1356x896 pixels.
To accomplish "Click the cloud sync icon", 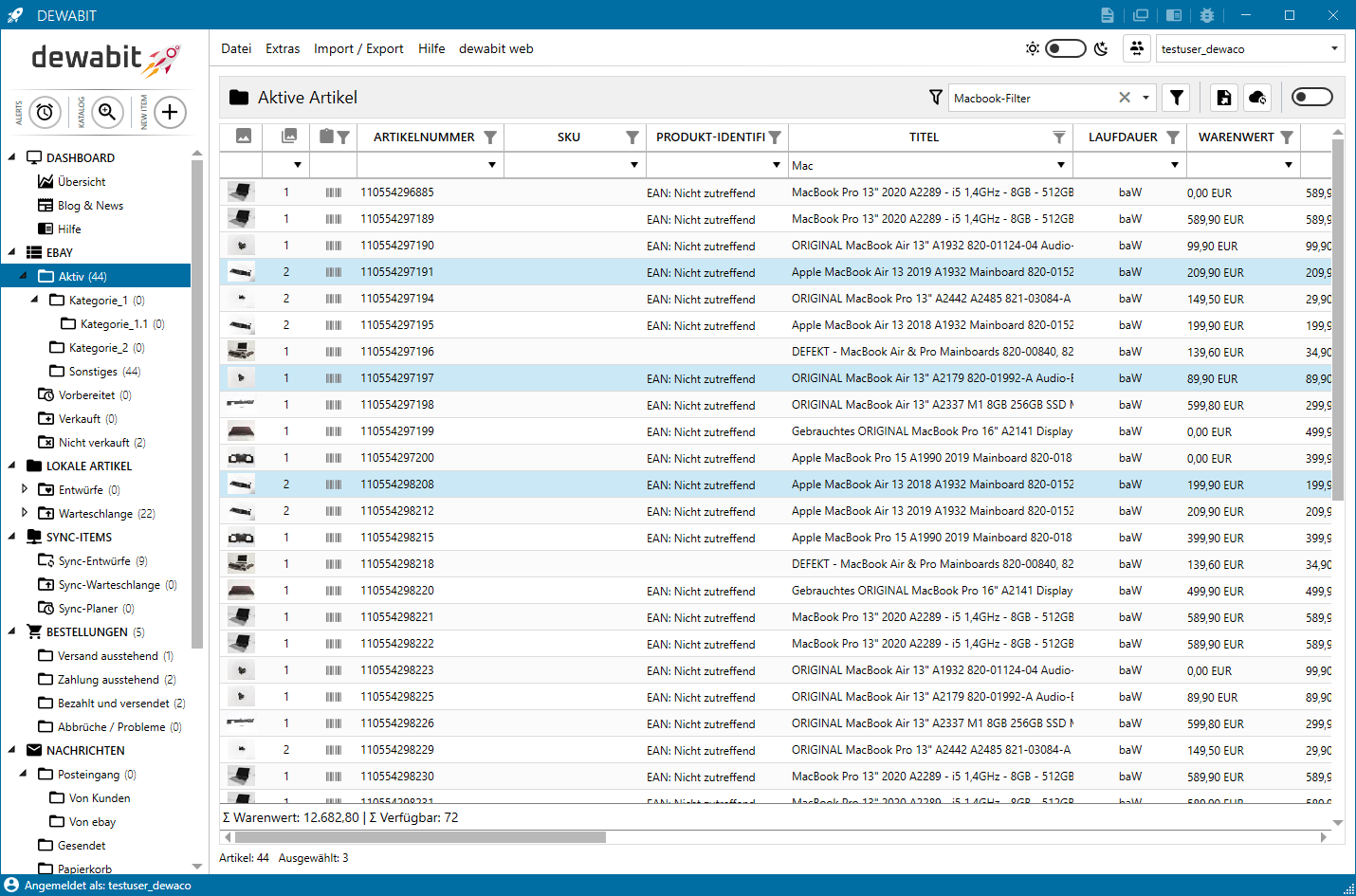I will (x=1257, y=98).
